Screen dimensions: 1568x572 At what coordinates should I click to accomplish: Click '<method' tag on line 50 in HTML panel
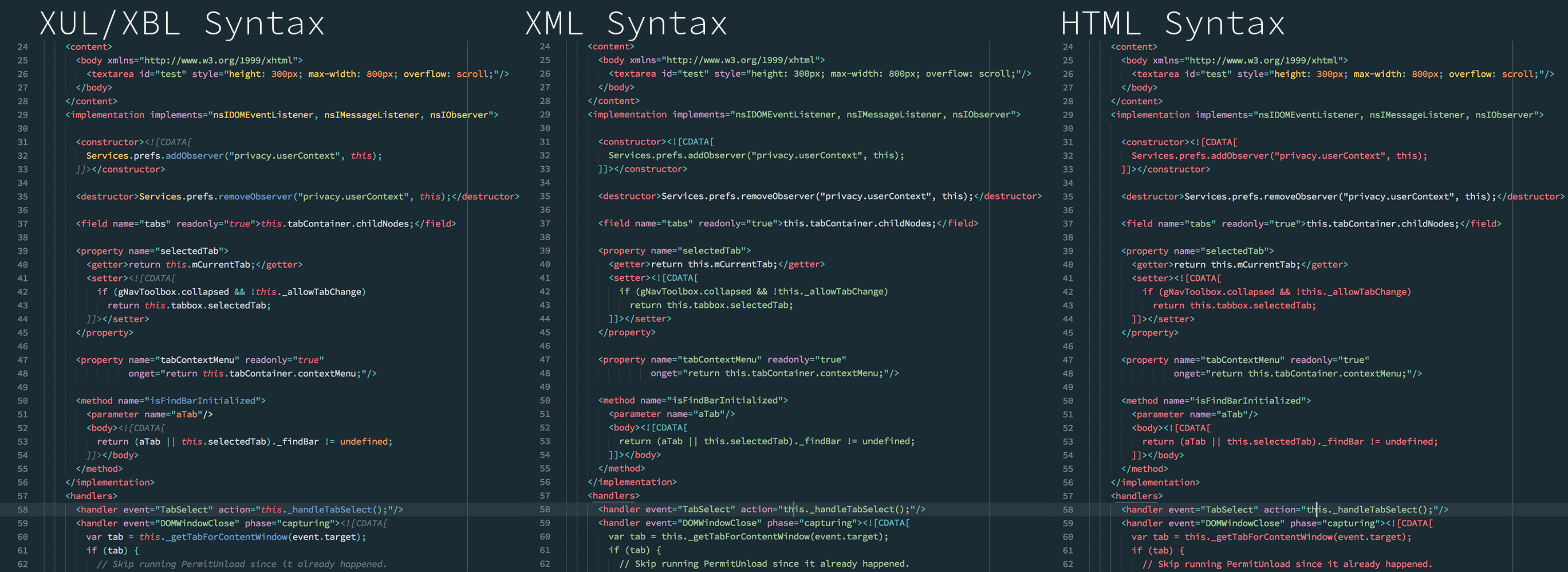point(1140,401)
